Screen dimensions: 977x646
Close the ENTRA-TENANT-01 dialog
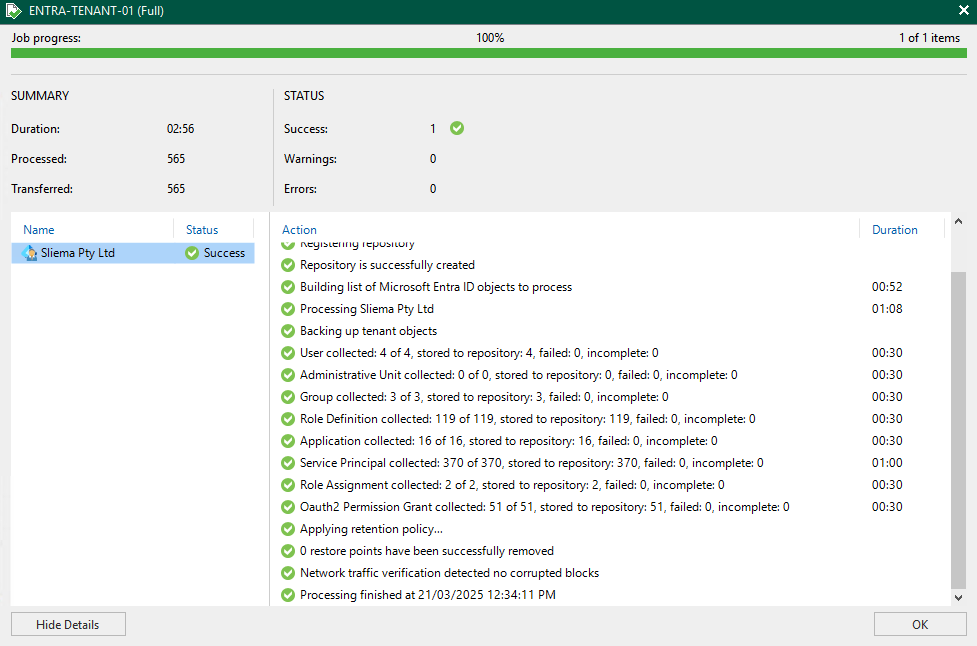pos(963,11)
